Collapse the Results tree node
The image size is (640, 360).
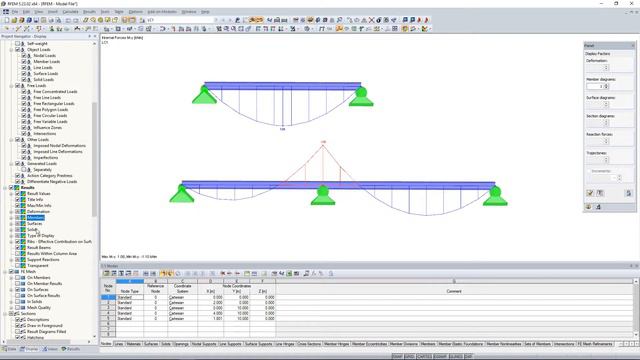pos(5,188)
